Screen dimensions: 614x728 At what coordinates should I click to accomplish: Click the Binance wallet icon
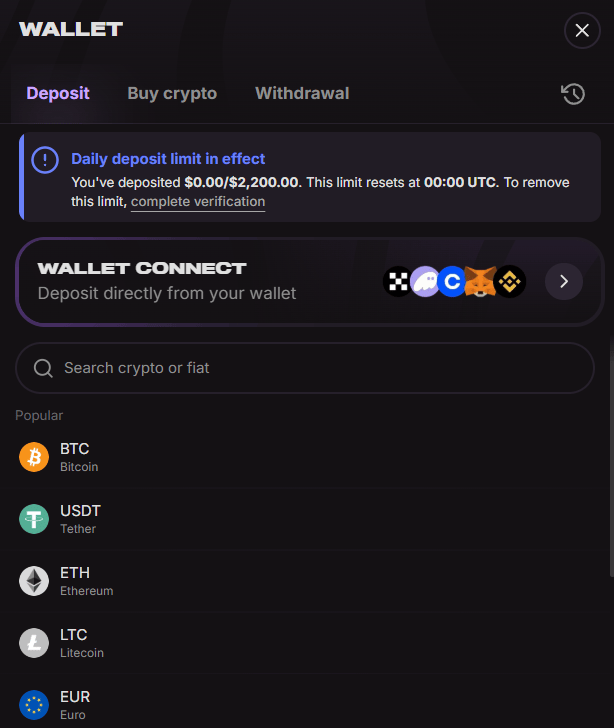pyautogui.click(x=510, y=282)
